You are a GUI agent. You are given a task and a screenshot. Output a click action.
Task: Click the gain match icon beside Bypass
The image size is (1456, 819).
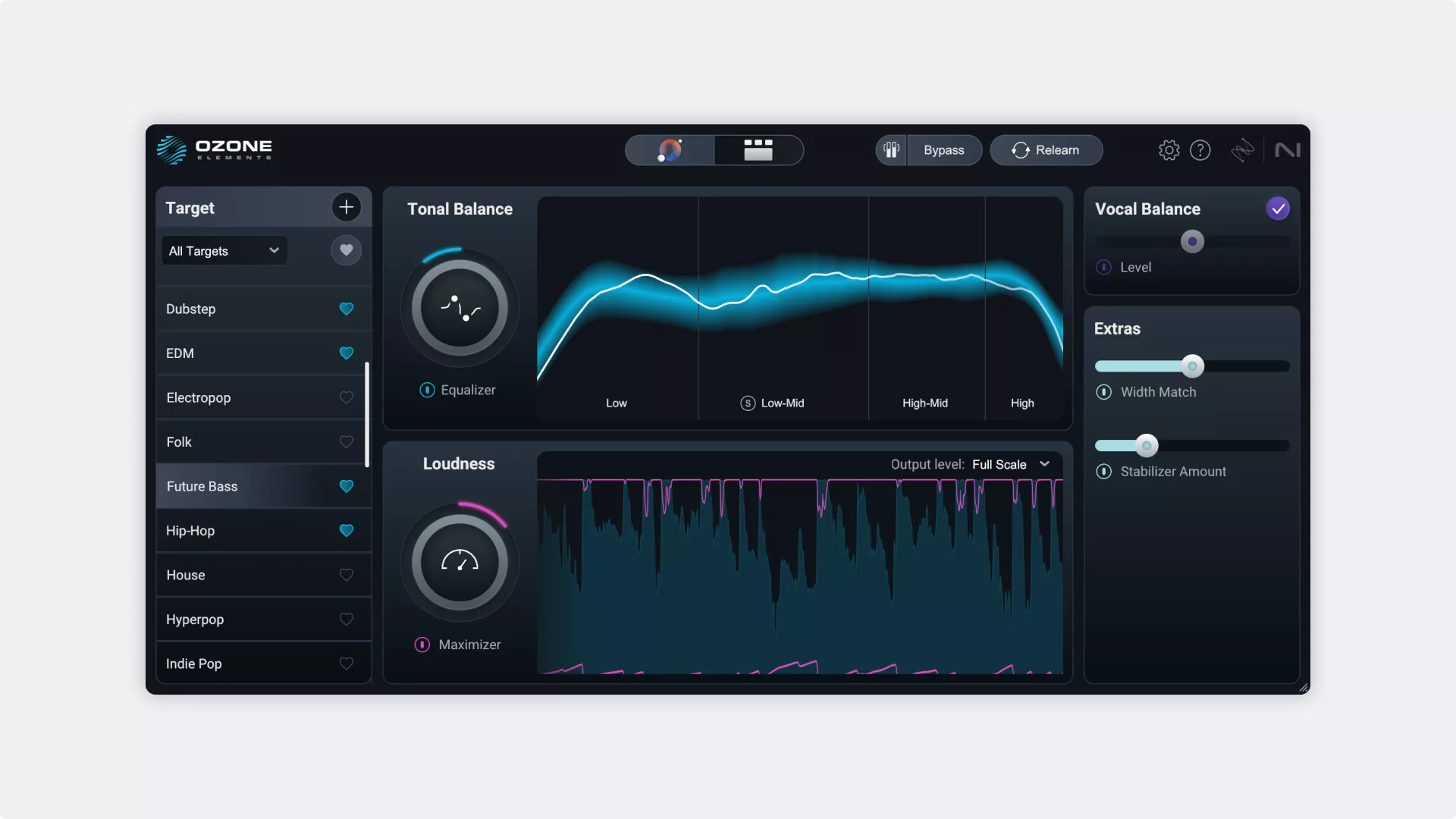coord(891,150)
